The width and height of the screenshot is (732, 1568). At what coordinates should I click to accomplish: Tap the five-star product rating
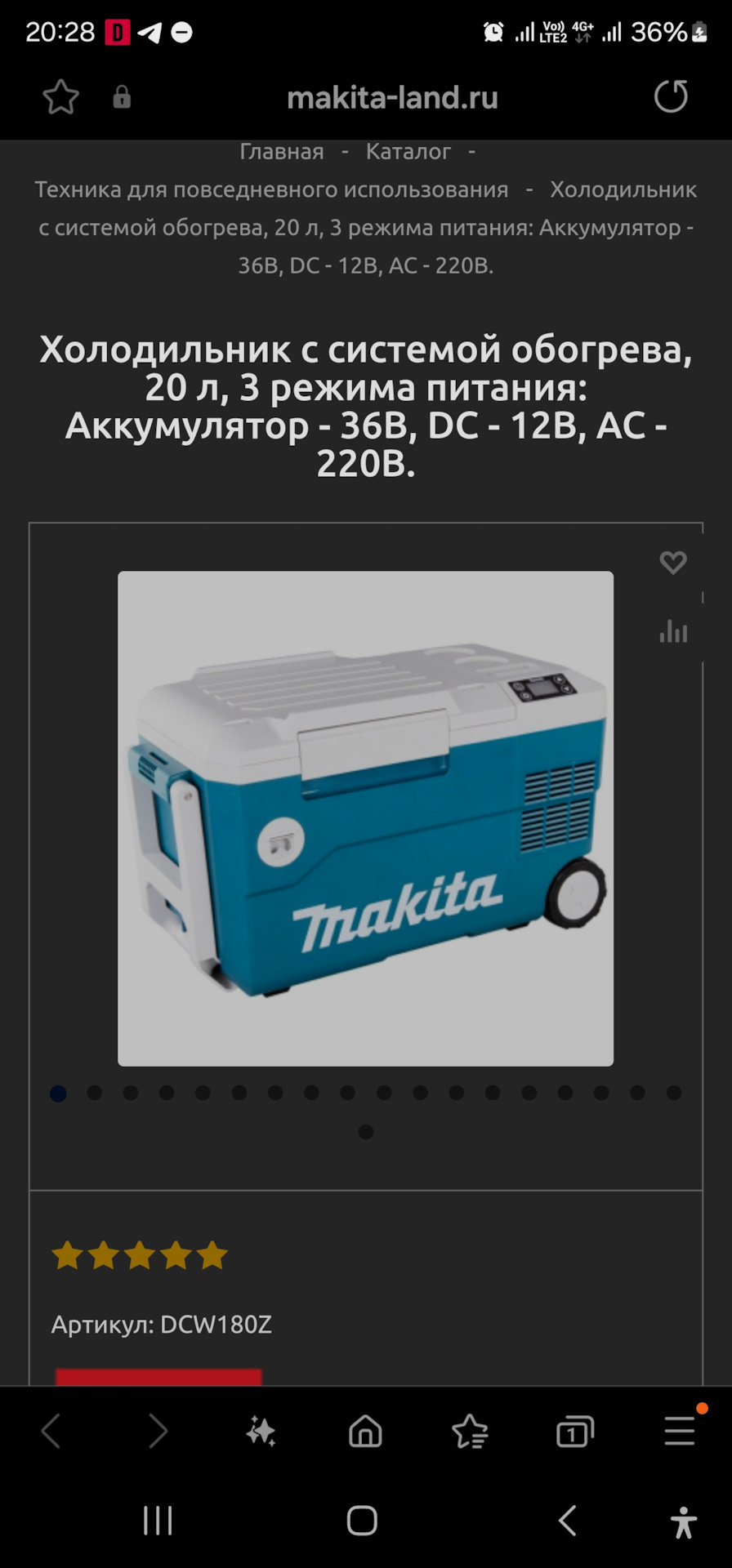tap(140, 1254)
